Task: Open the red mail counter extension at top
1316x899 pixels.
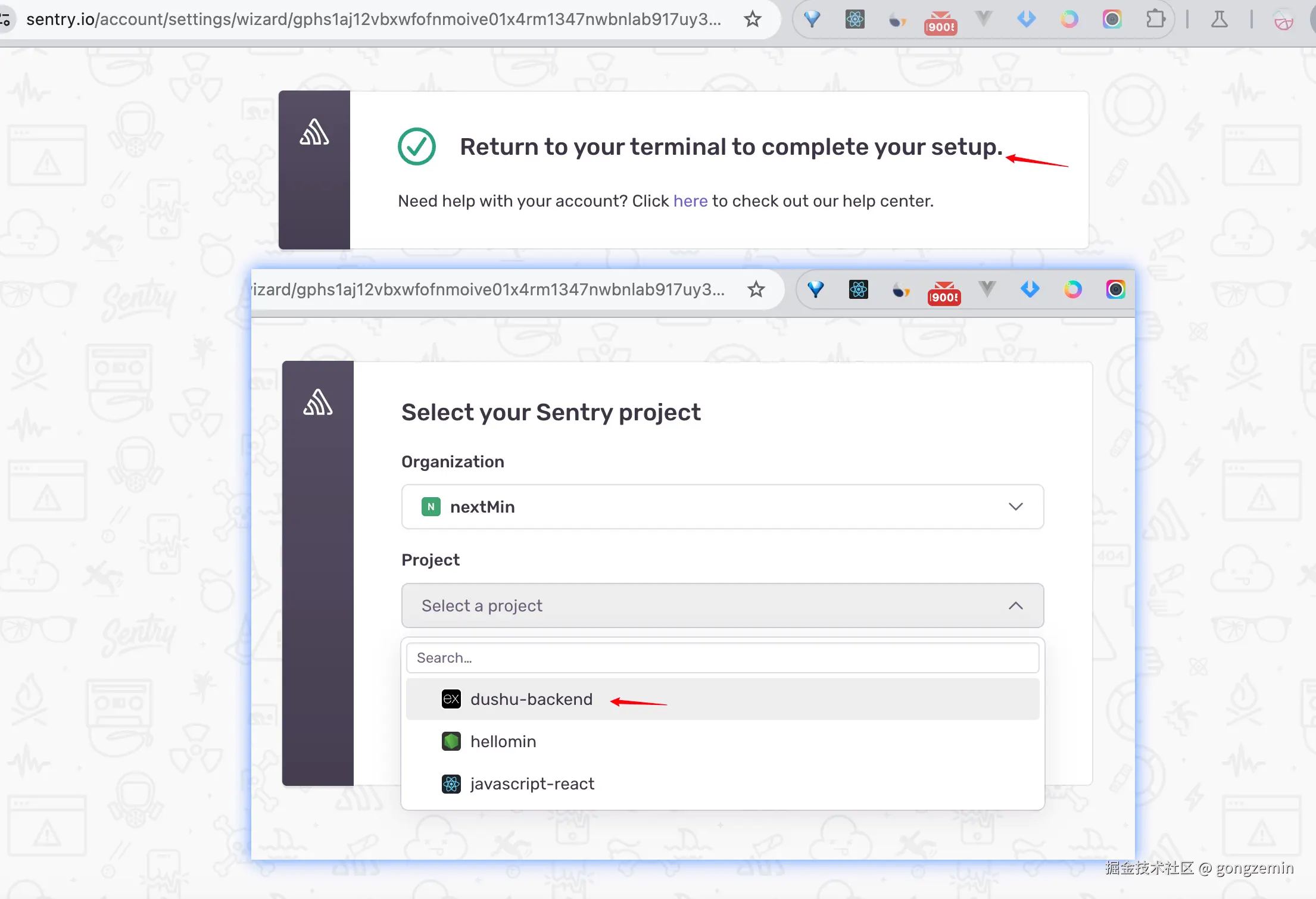Action: point(940,23)
